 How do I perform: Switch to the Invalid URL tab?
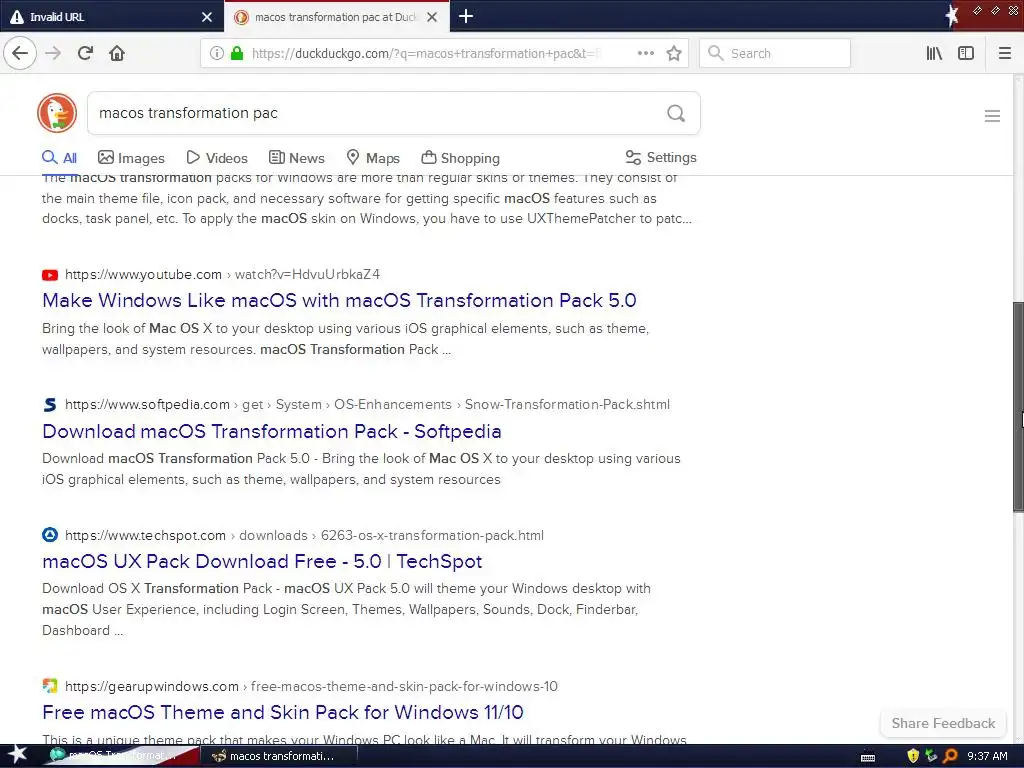pyautogui.click(x=104, y=16)
